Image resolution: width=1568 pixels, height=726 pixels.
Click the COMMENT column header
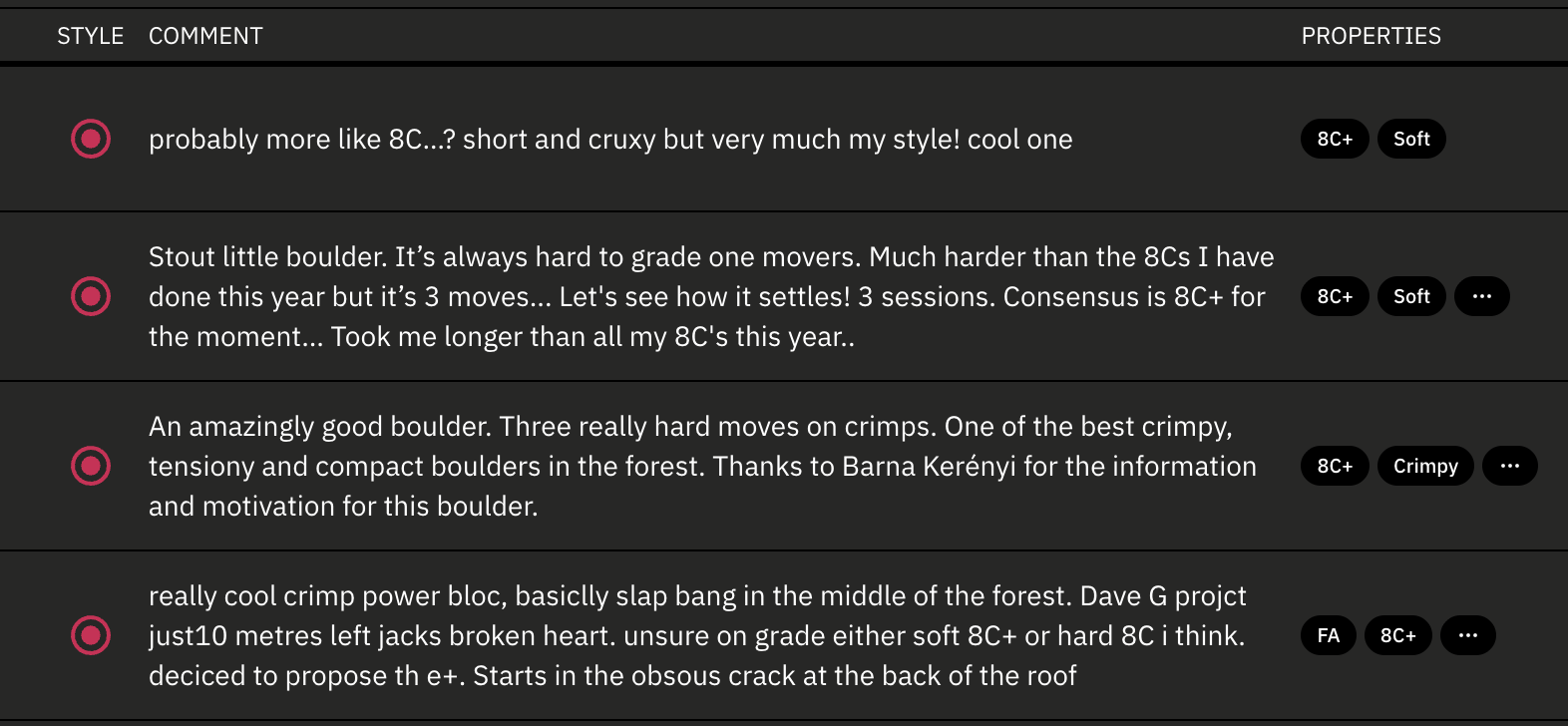tap(205, 36)
